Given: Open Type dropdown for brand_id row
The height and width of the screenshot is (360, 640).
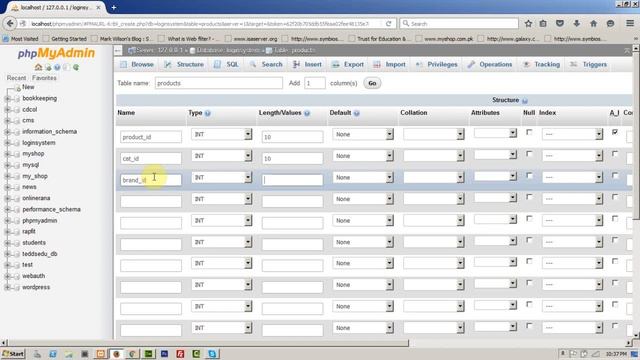Looking at the screenshot, I should click(222, 178).
